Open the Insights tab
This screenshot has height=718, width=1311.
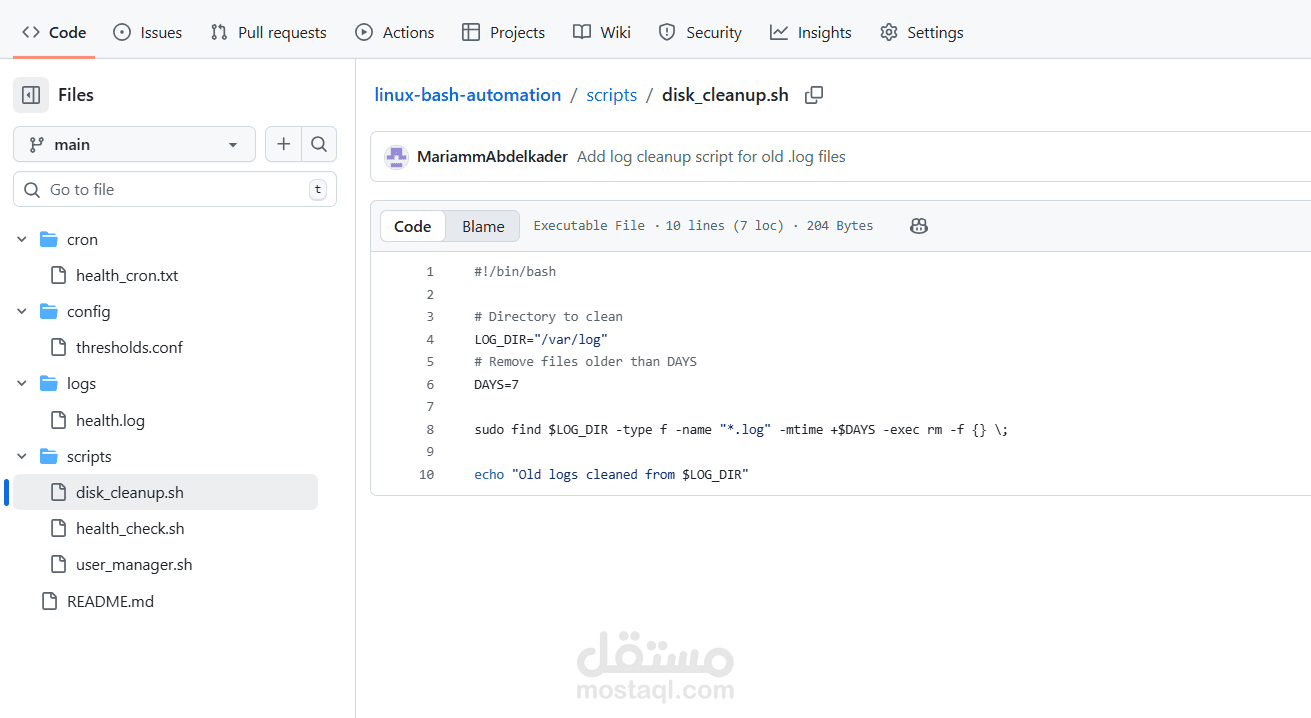[811, 32]
